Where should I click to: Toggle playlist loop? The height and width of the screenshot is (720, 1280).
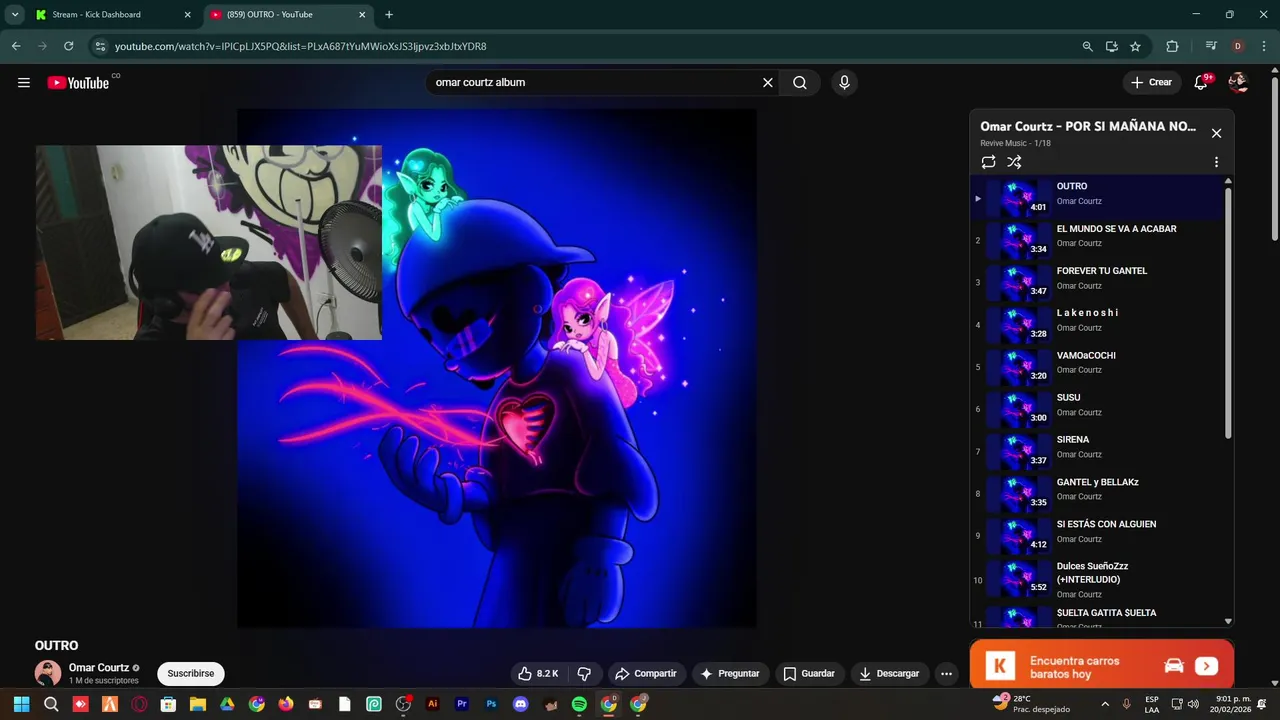988,162
